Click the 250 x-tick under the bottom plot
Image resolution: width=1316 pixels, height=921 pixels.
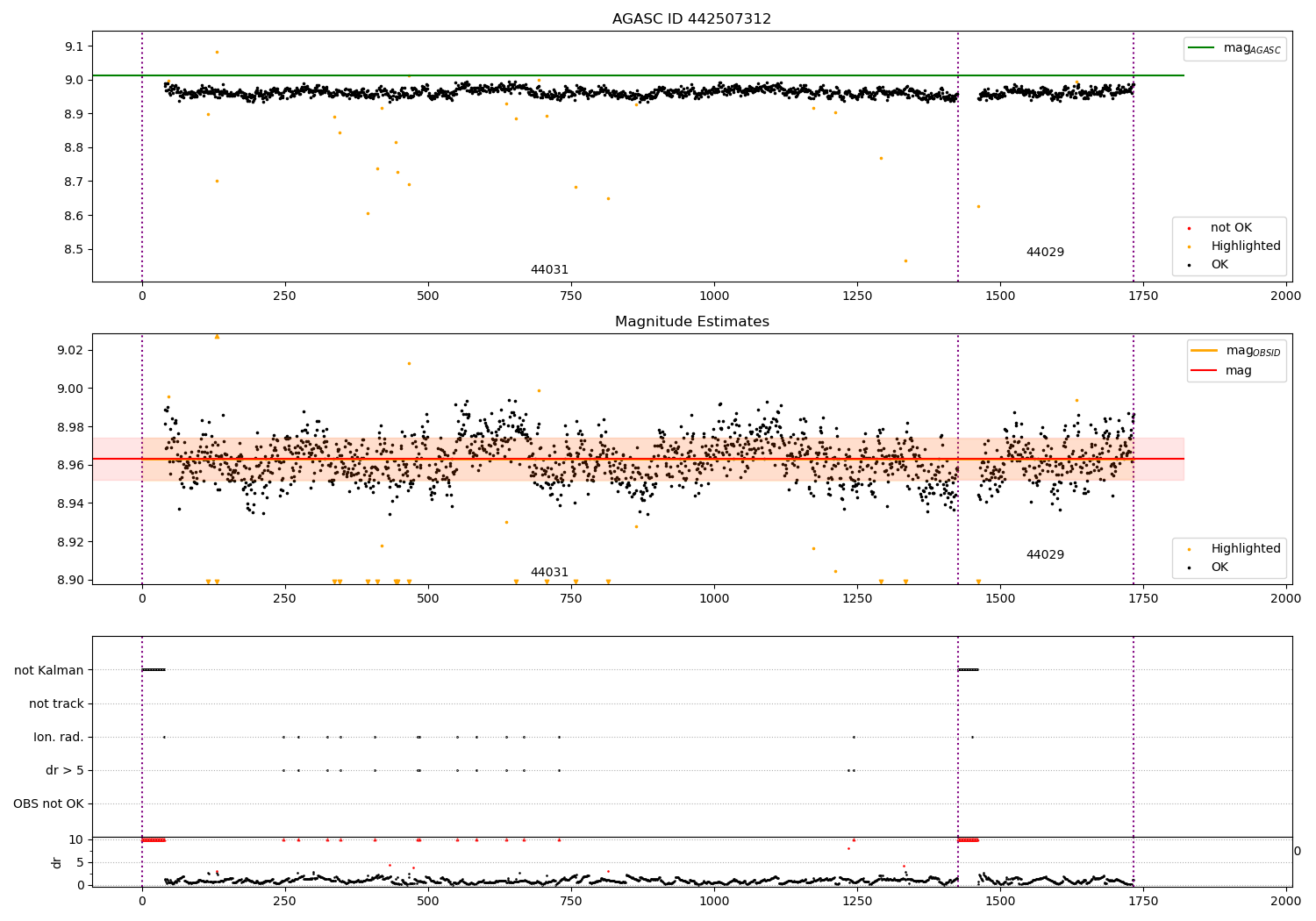[x=285, y=901]
